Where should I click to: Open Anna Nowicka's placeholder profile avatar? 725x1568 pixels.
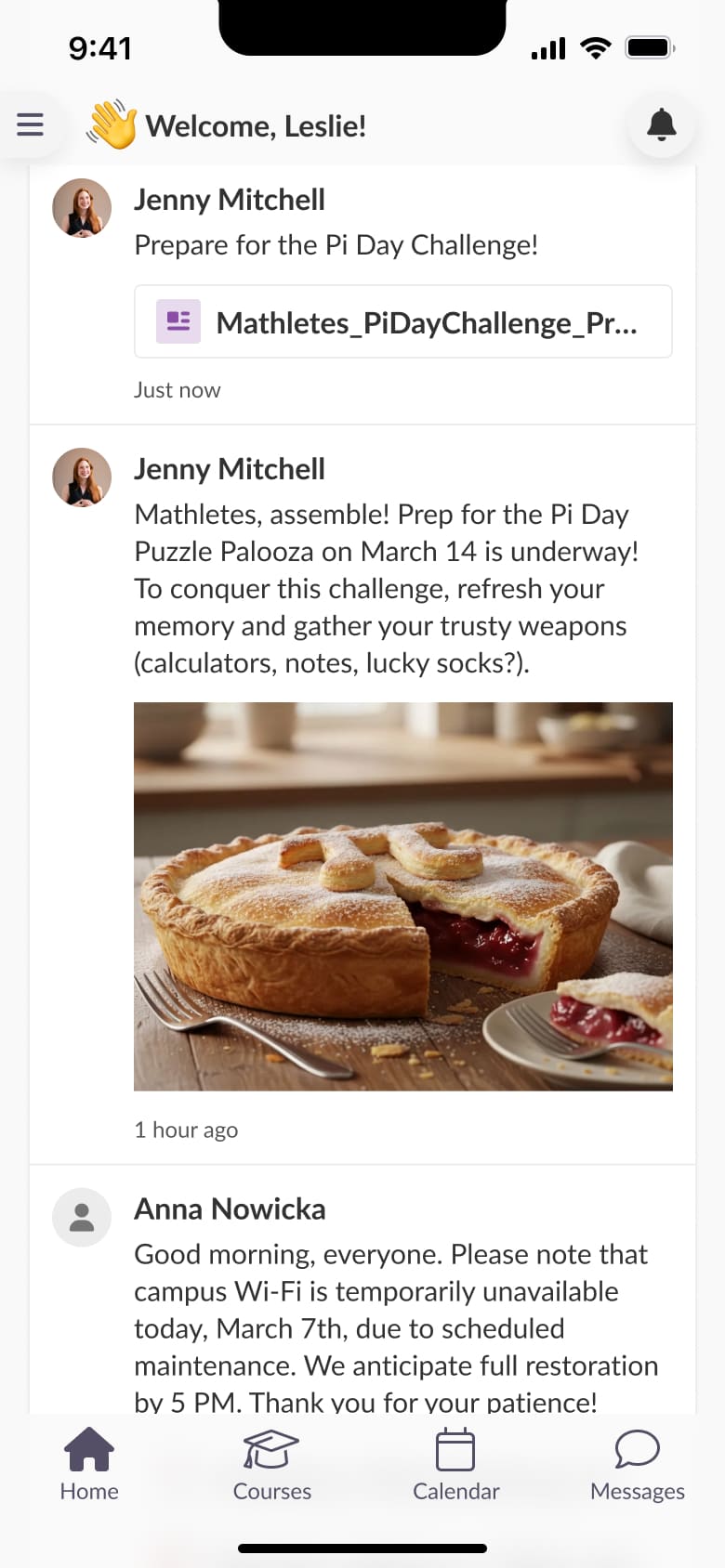(82, 1217)
